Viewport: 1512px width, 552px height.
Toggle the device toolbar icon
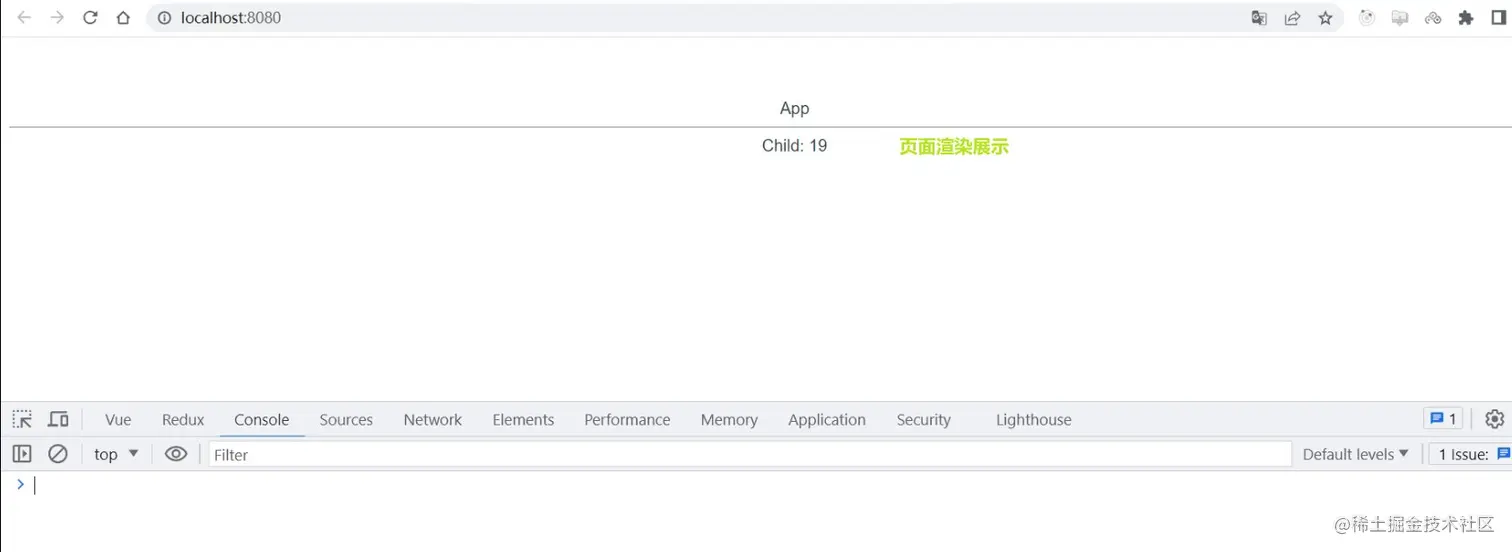pos(58,419)
